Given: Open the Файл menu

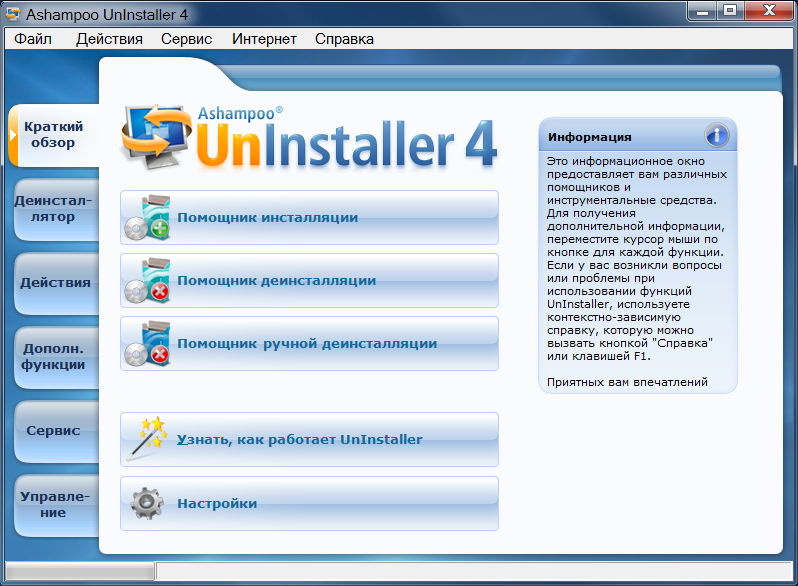Looking at the screenshot, I should click(33, 39).
